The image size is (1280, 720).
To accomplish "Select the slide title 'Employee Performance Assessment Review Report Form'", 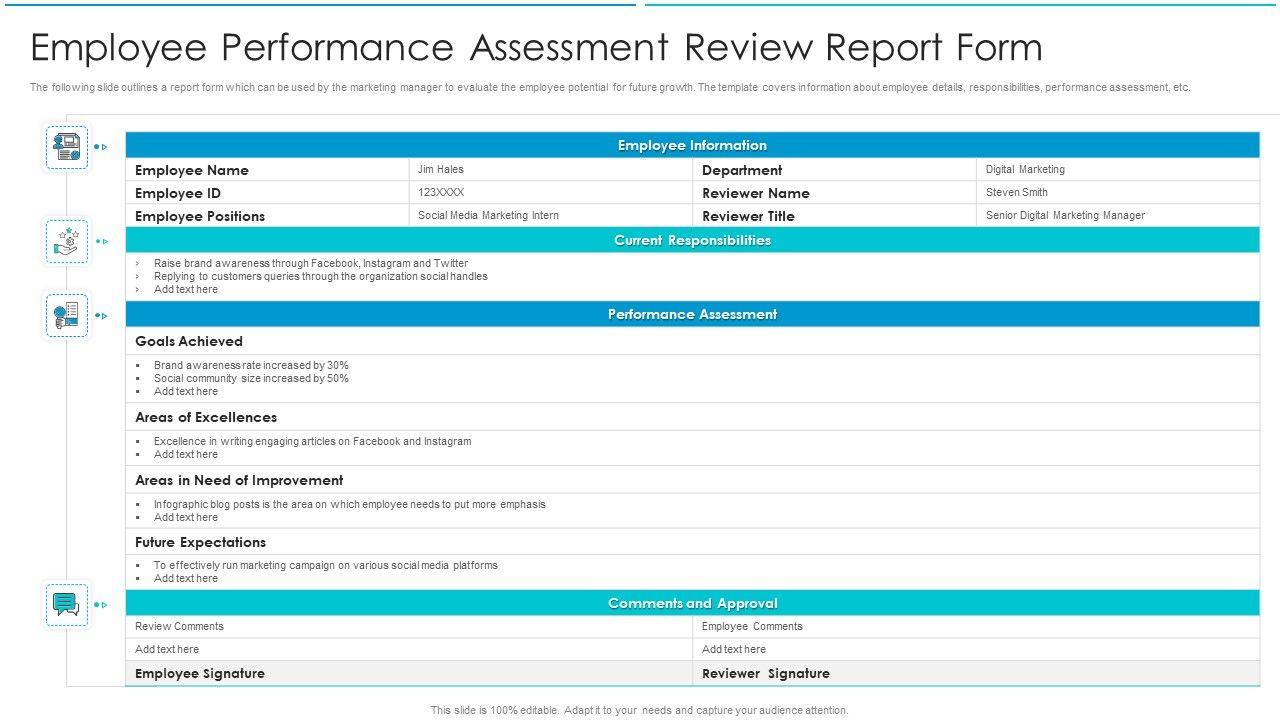I will 536,47.
